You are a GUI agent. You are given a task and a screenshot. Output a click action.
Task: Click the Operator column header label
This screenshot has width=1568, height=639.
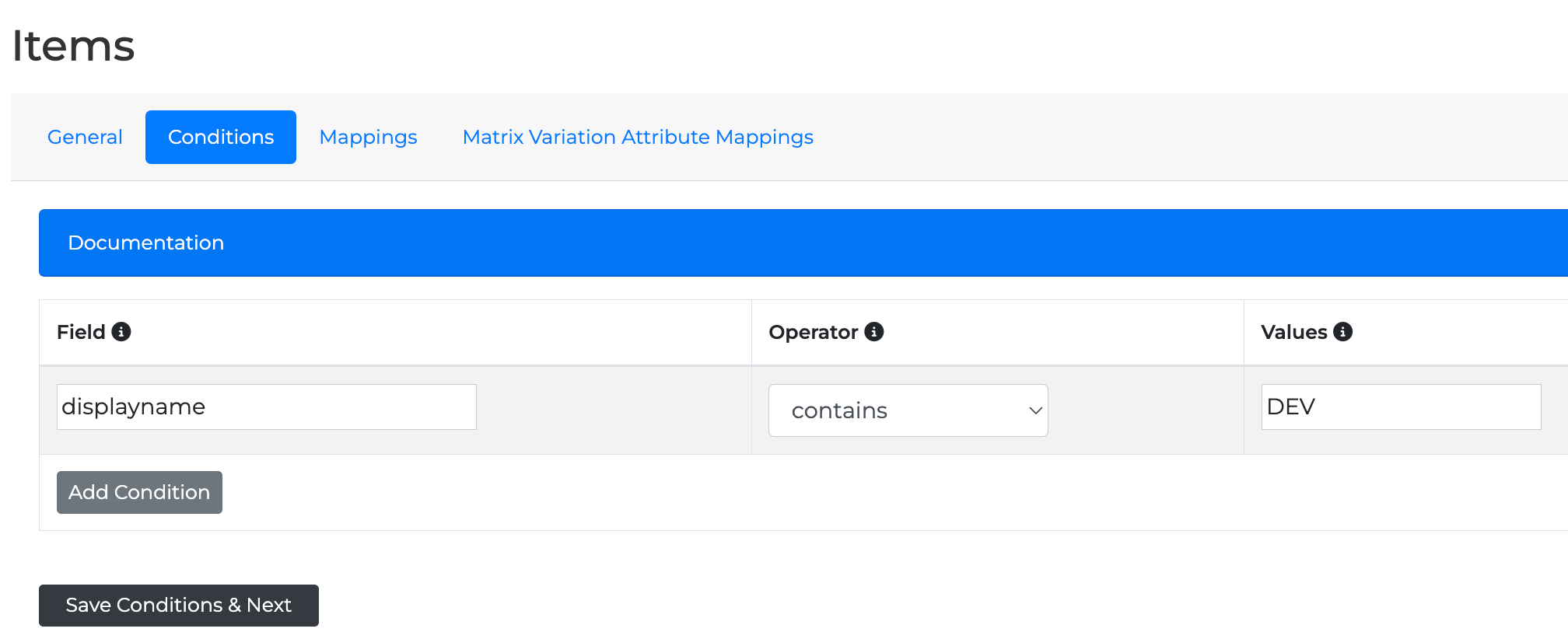[x=813, y=332]
